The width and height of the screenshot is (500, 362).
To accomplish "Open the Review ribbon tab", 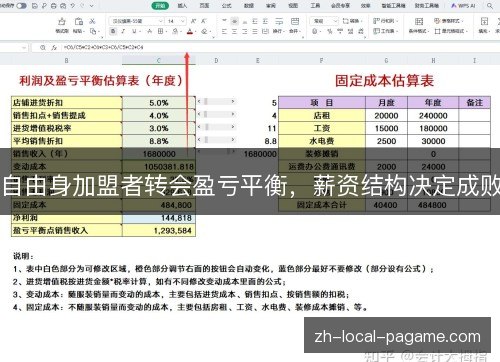I will tap(271, 6).
